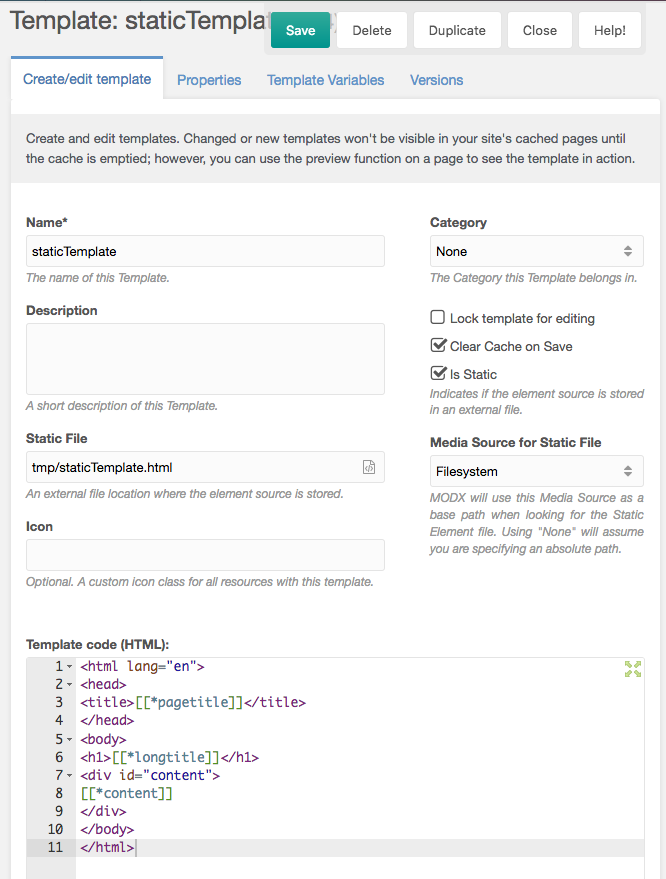
Task: Place cursor on closing html tag line 11
Action: point(107,847)
